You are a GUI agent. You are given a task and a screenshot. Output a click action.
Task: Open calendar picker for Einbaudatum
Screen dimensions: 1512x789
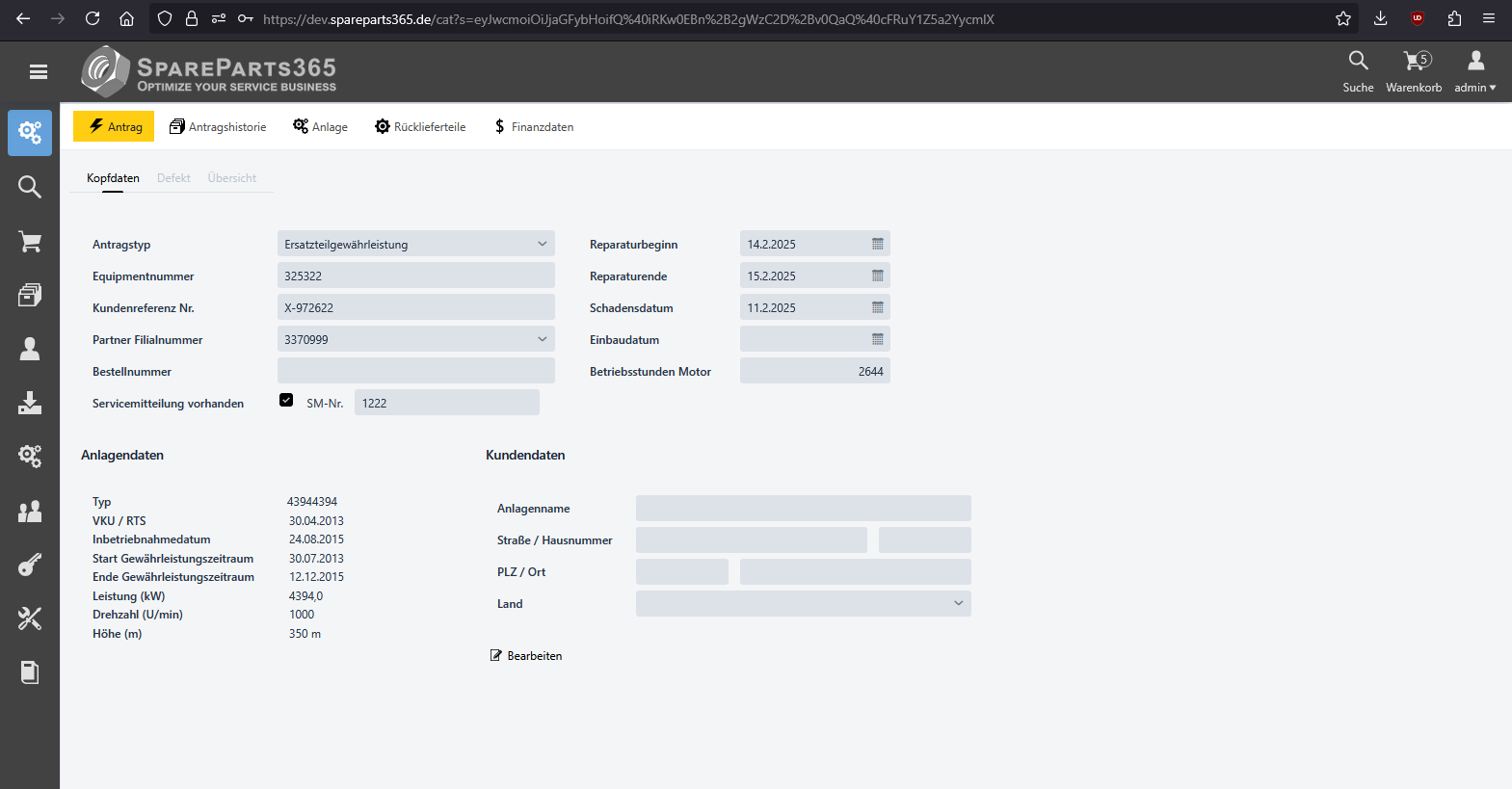coord(877,340)
